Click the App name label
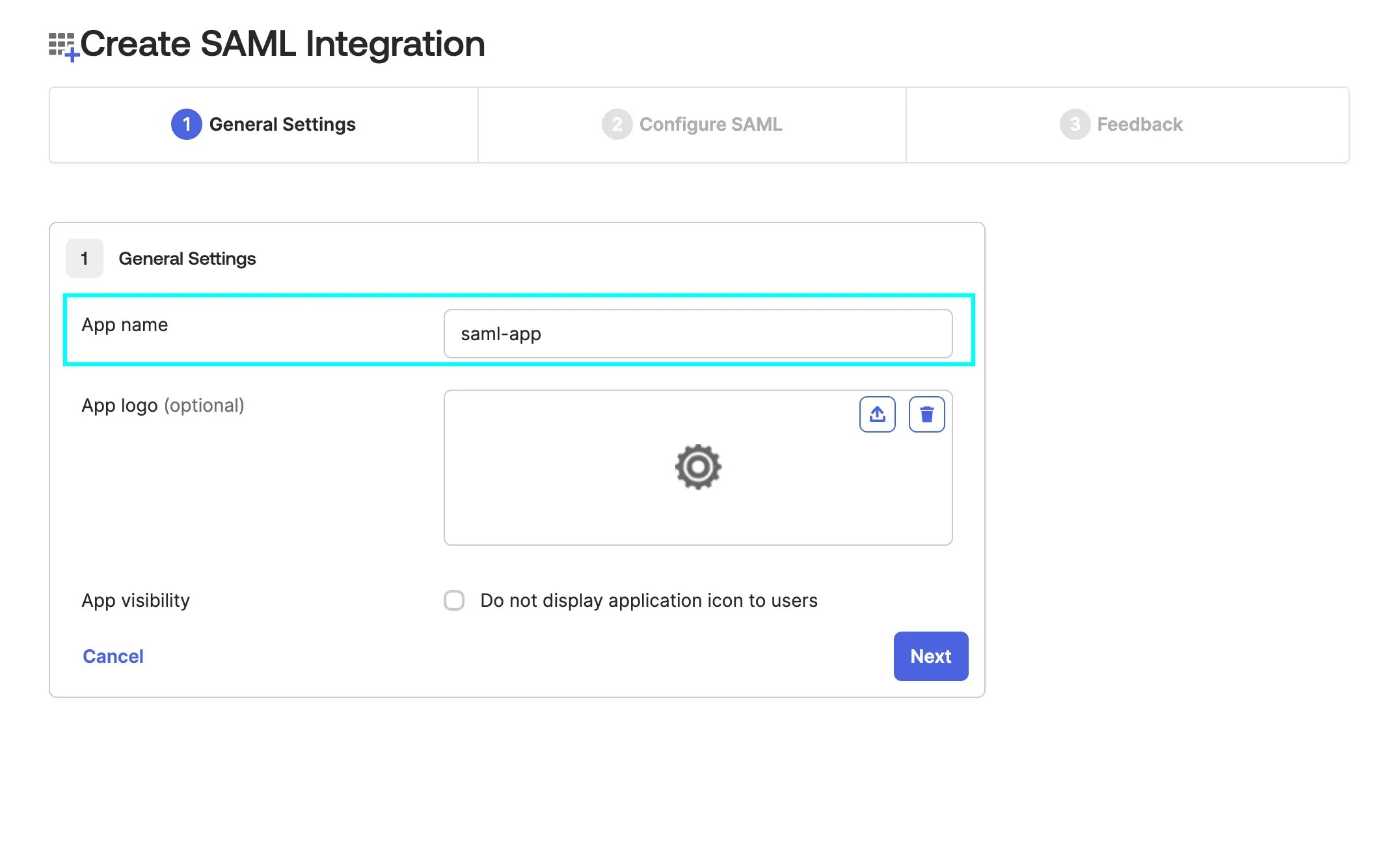This screenshot has width=1400, height=856. [125, 325]
